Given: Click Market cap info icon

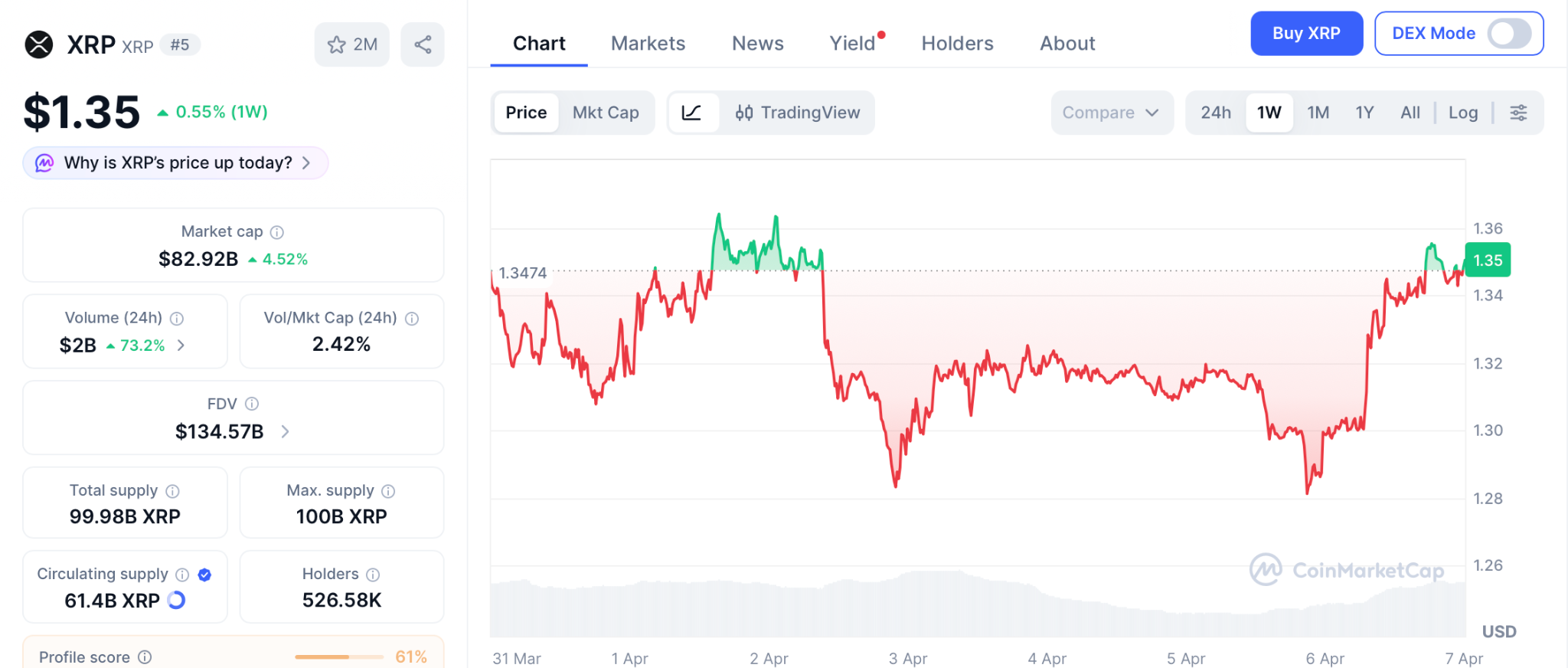Looking at the screenshot, I should point(277,232).
